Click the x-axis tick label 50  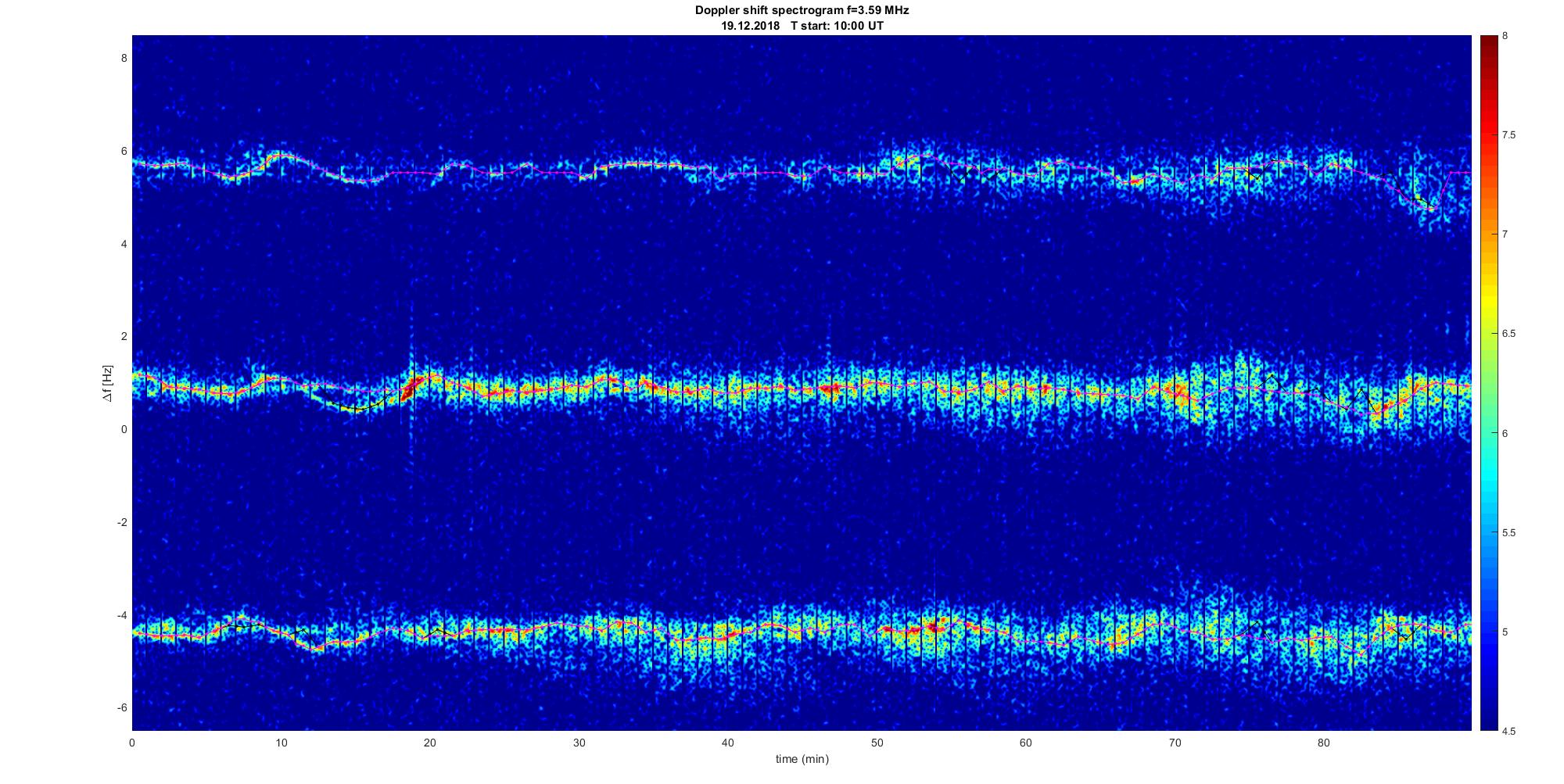pos(877,743)
